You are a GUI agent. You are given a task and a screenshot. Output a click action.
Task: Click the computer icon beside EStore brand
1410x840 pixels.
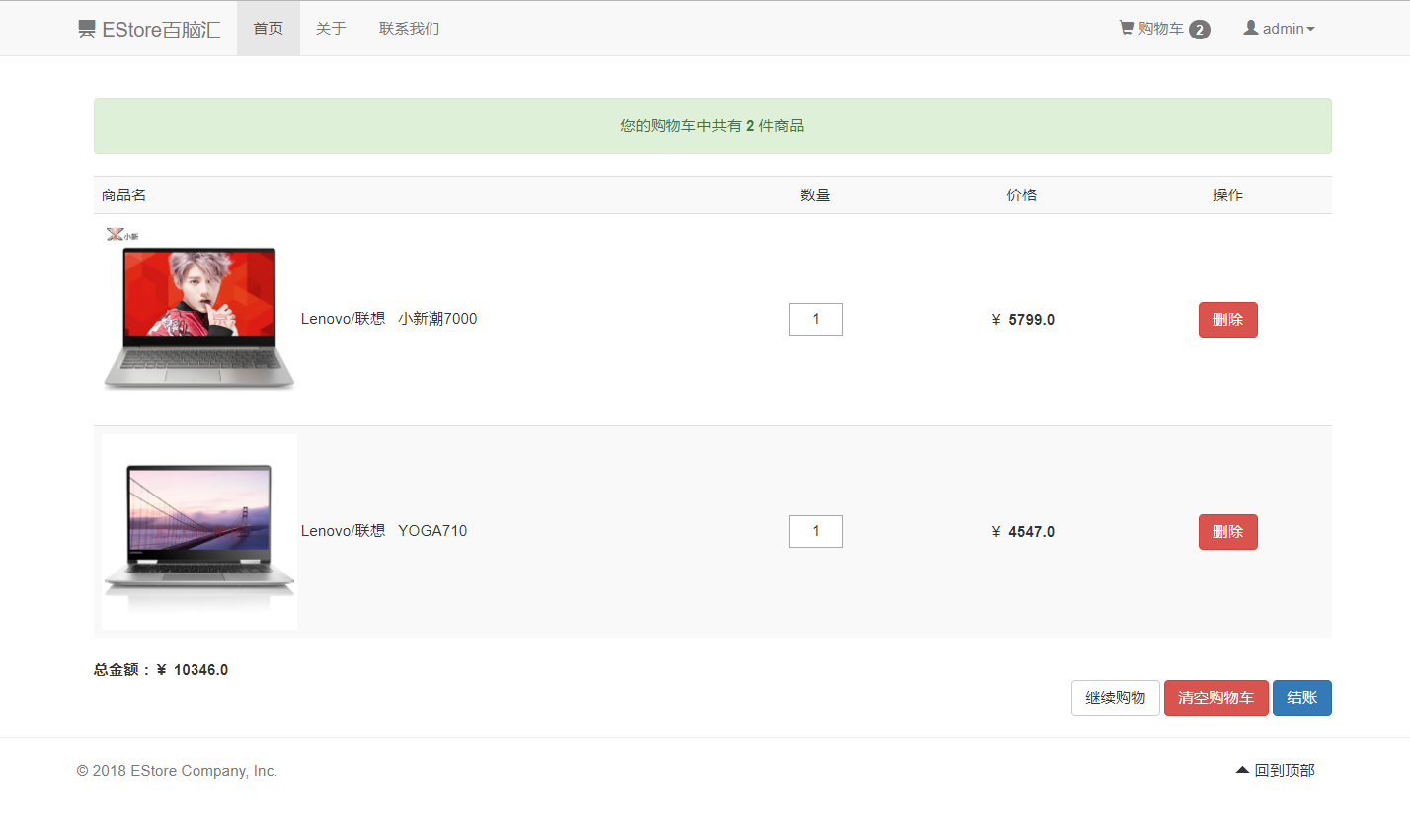87,29
